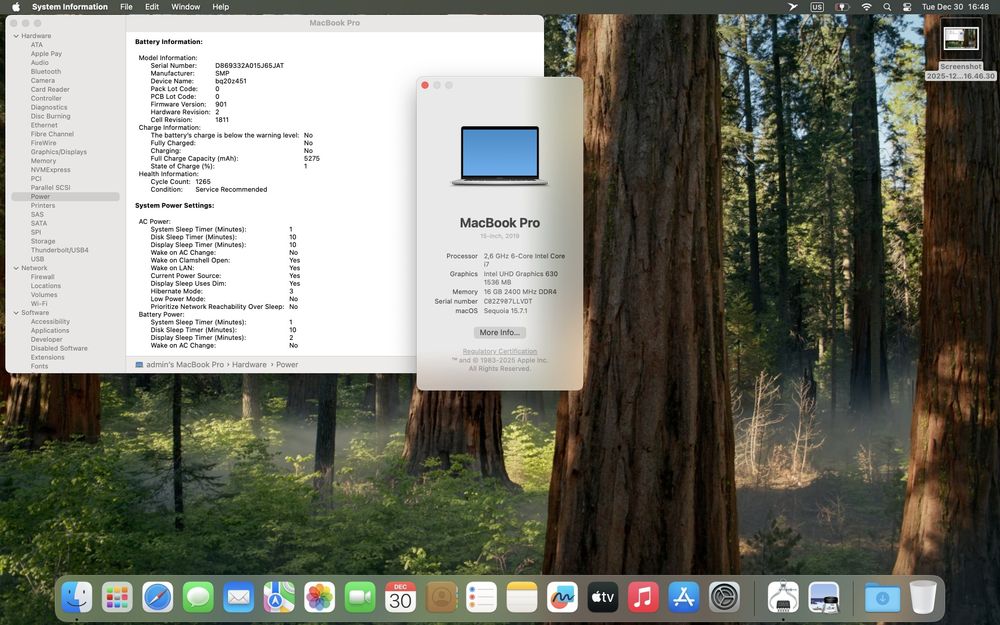This screenshot has width=1000, height=625.
Task: Select Graphics/Displays in the sidebar
Action: click(x=59, y=152)
